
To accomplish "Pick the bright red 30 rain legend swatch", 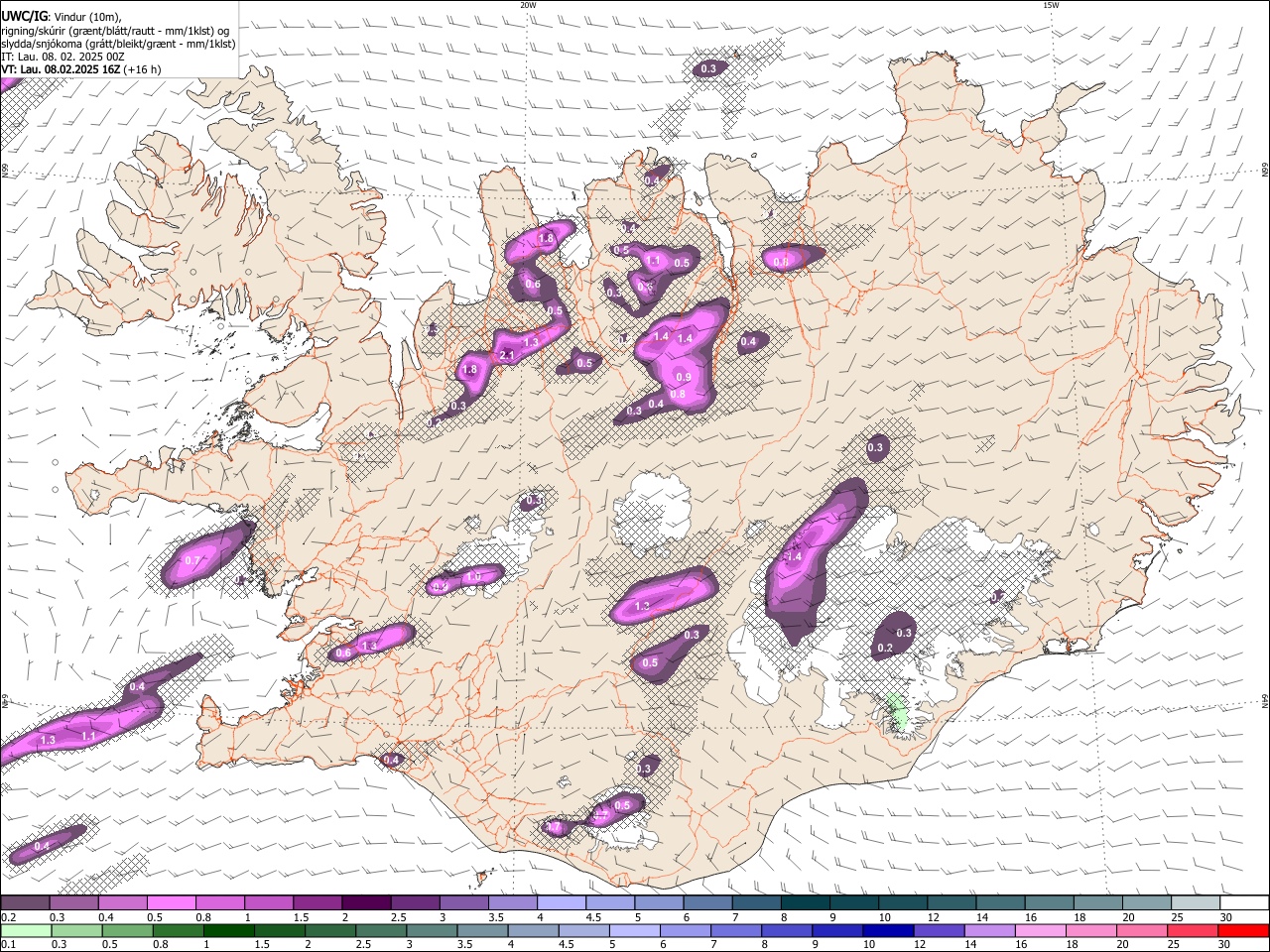I will pos(1245,930).
